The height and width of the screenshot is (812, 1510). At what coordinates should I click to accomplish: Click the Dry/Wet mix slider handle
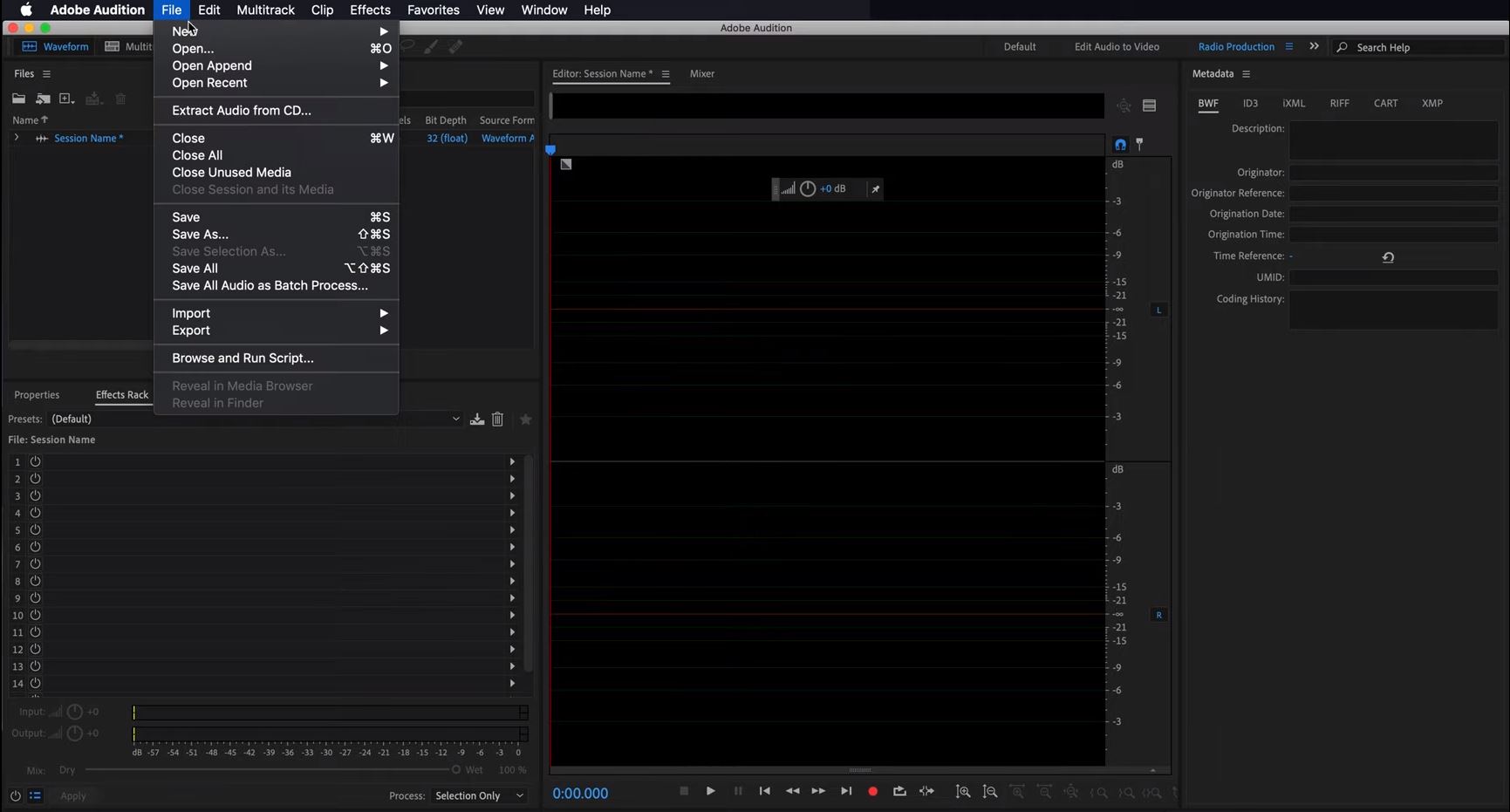pos(455,769)
